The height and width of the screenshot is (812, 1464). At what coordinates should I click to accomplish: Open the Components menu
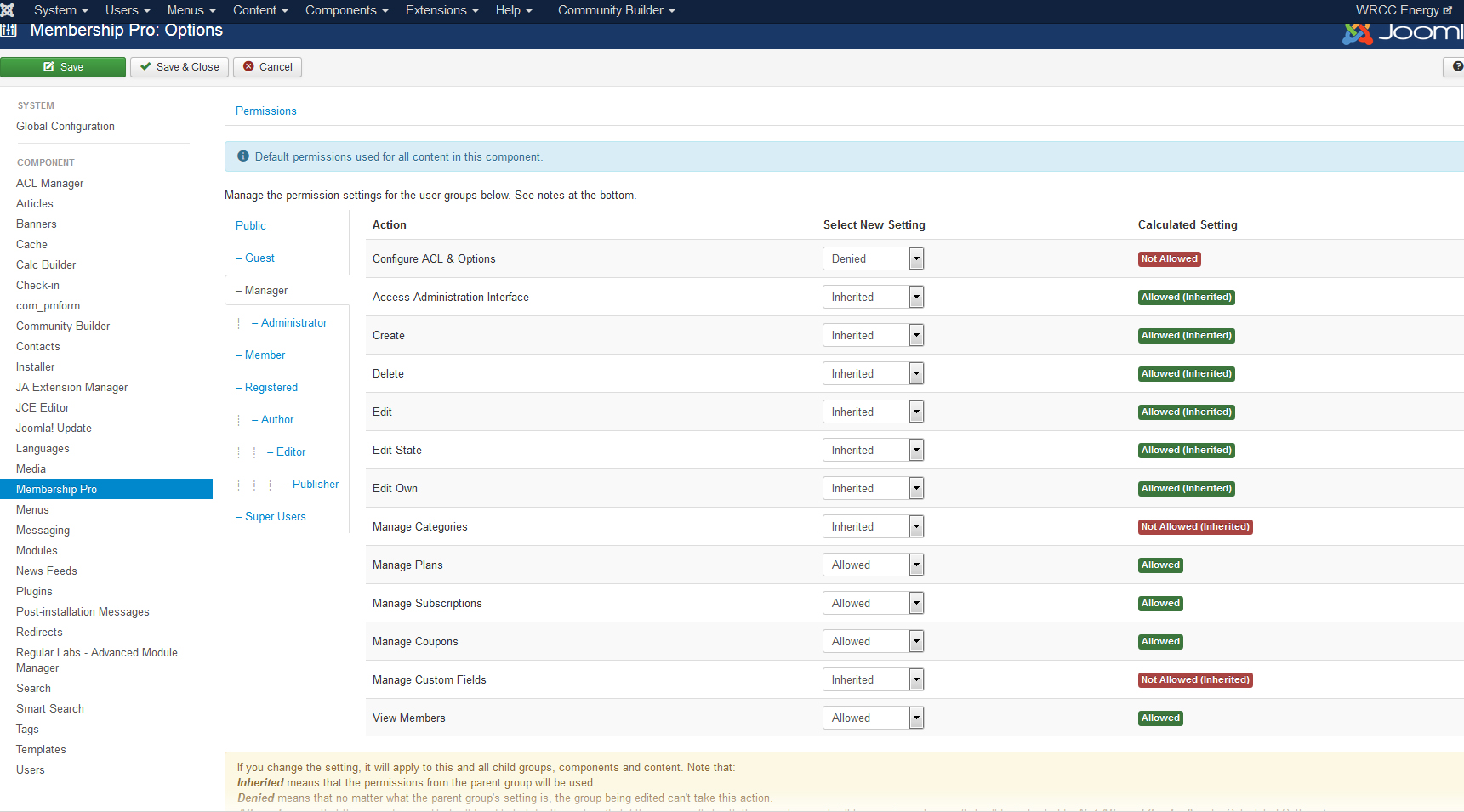(x=347, y=10)
